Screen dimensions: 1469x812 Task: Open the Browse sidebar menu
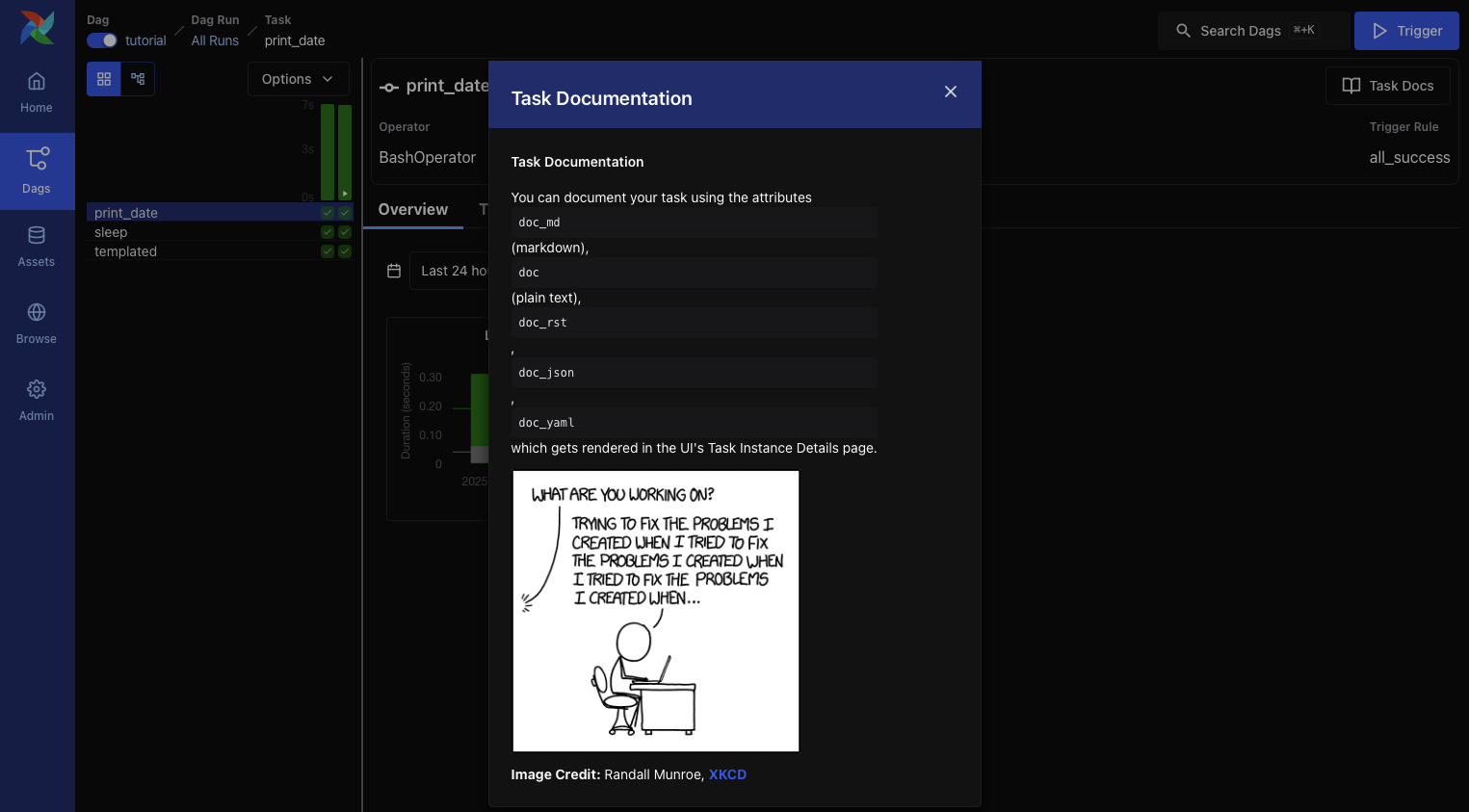[37, 325]
